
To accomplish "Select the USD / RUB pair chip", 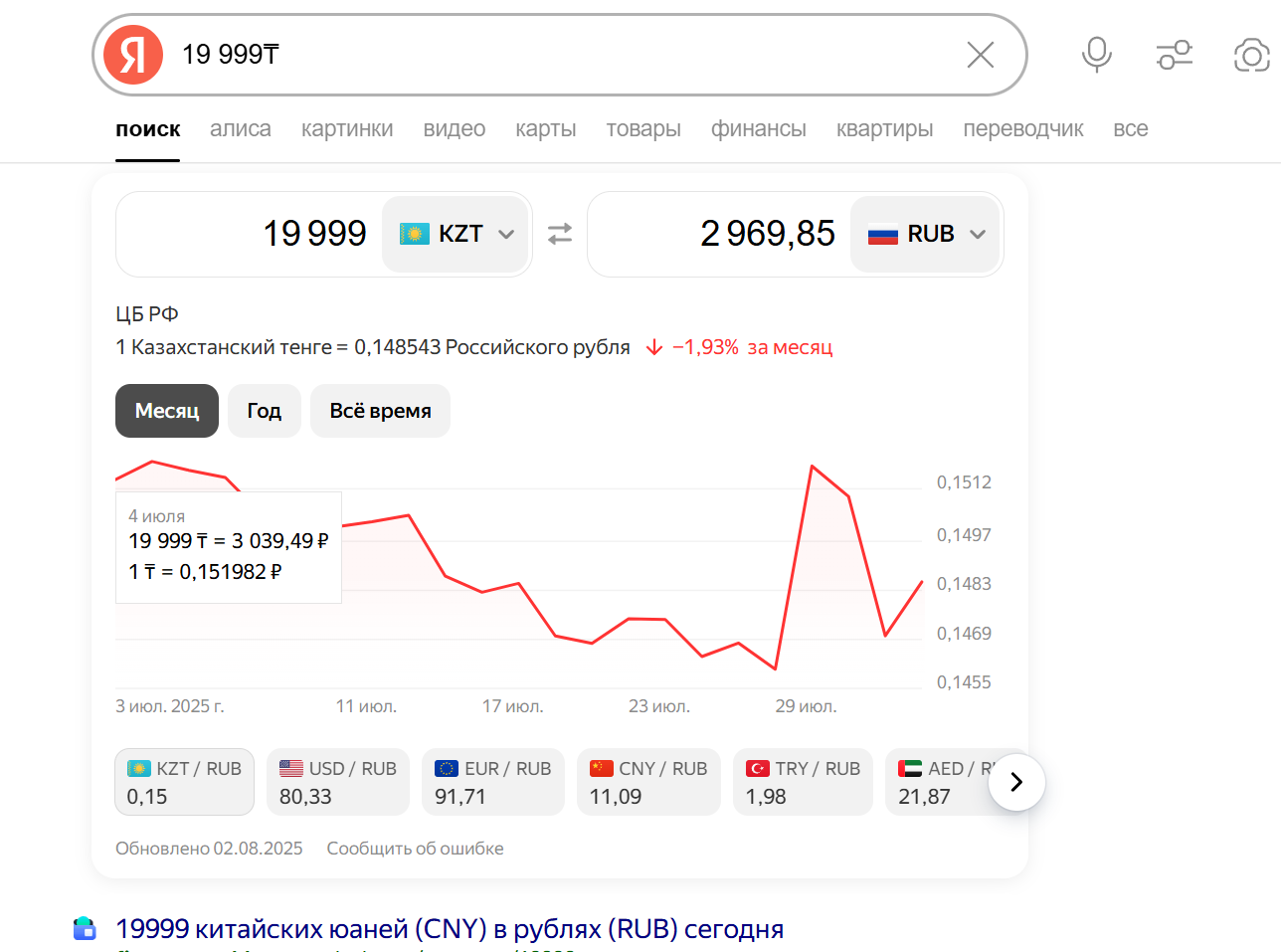I will click(338, 782).
